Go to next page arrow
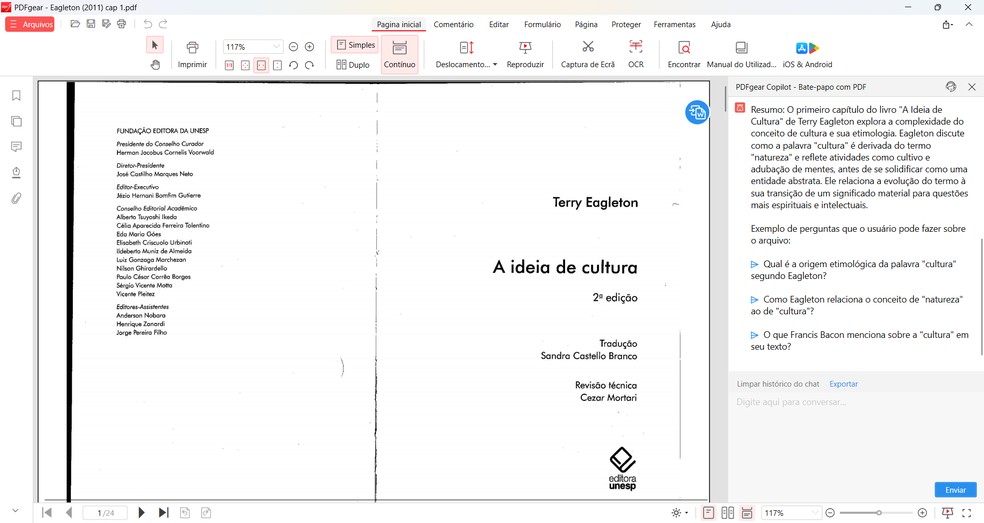The width and height of the screenshot is (984, 523). 141,512
